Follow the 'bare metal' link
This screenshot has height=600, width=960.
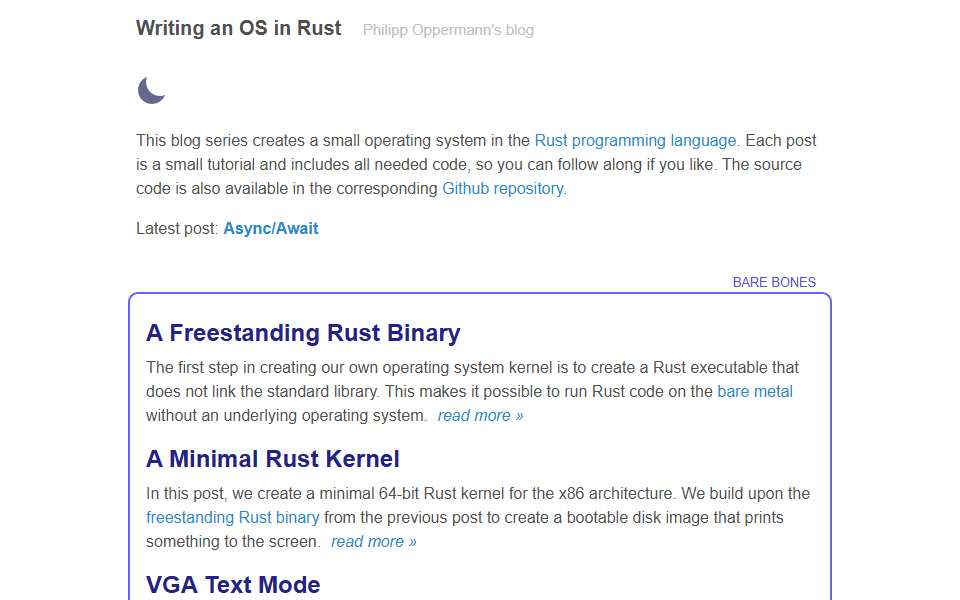755,391
